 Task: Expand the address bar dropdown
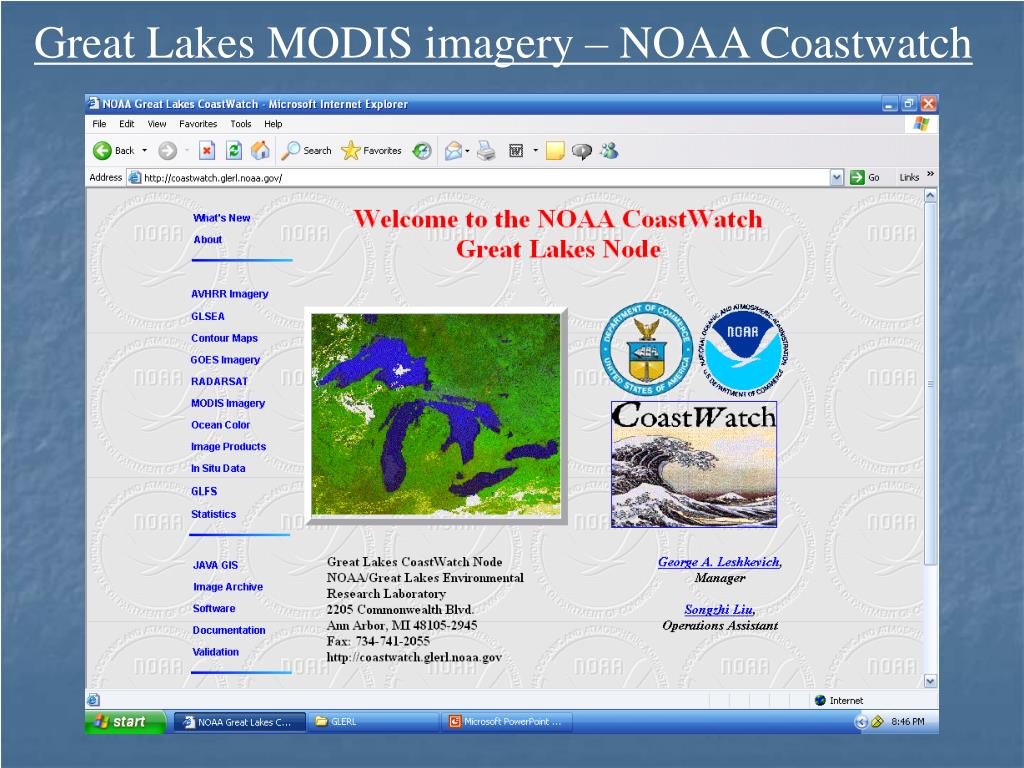point(837,177)
